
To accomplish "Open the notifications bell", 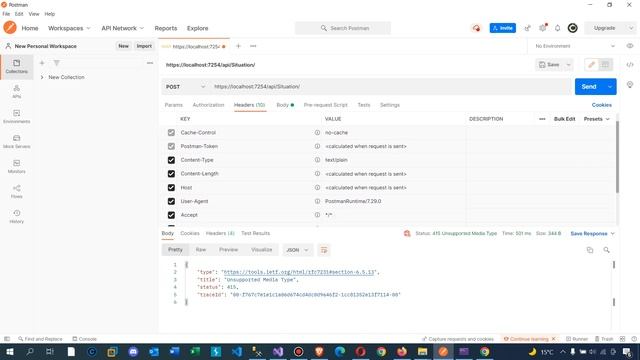I will (557, 28).
